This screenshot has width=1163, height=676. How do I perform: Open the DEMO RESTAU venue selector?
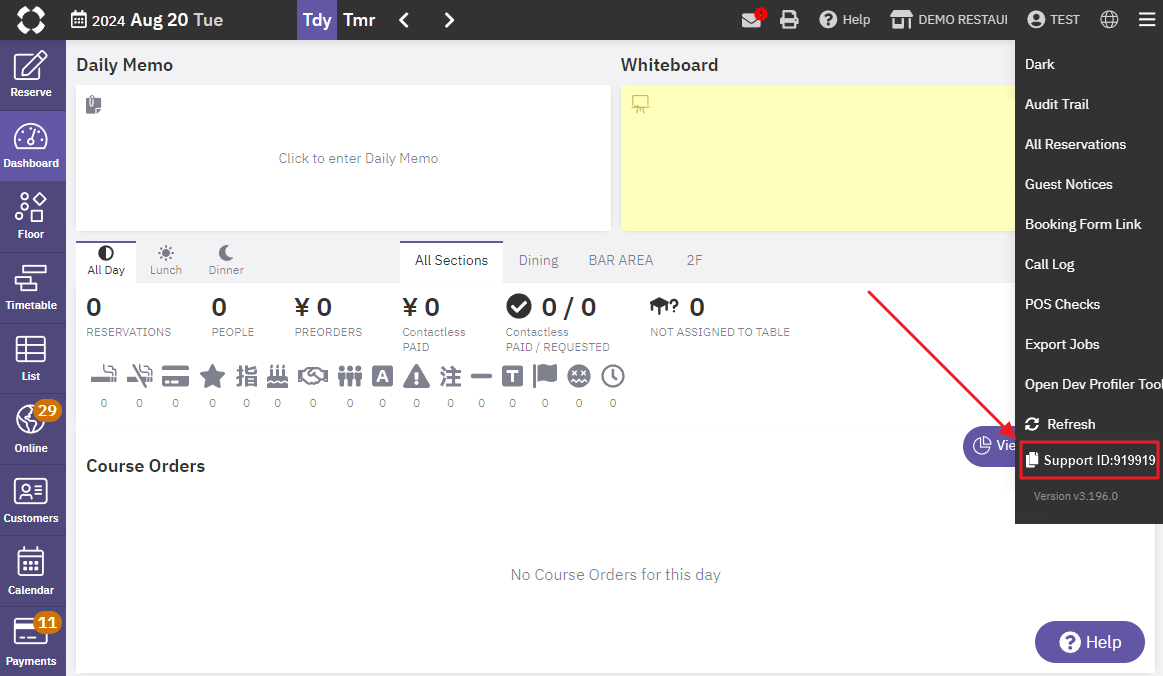949,20
